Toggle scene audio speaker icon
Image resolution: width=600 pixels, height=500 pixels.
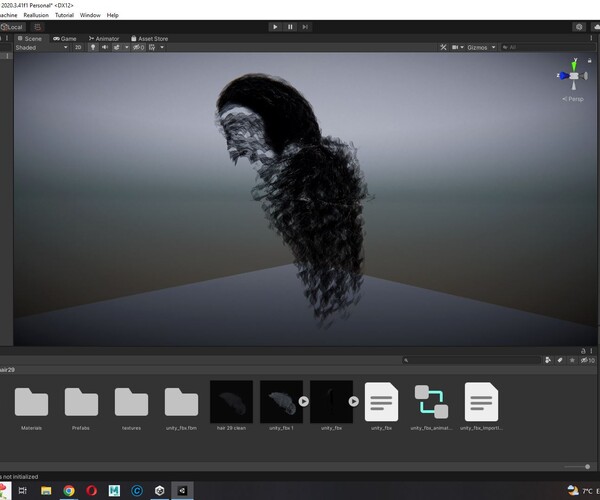click(x=105, y=47)
